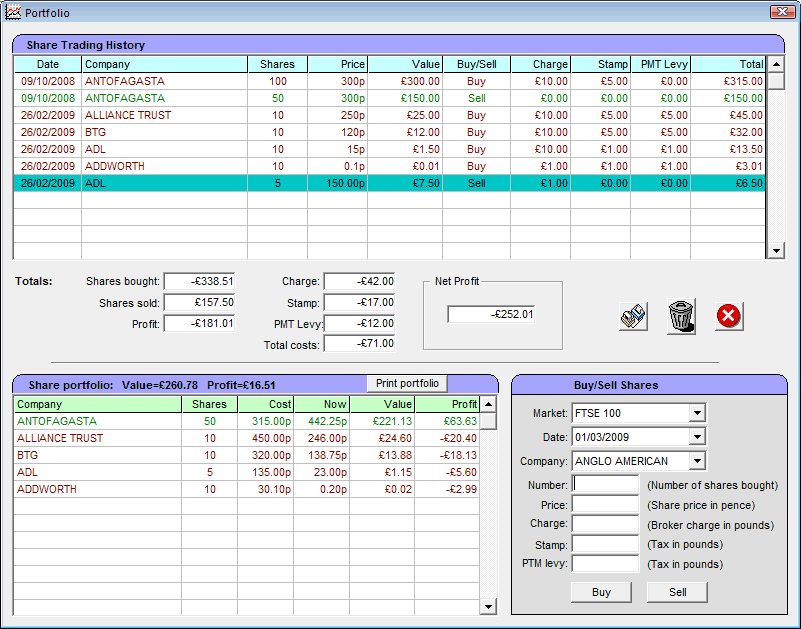Expand the Company dropdown showing ANGLO AMERICAN
Image resolution: width=801 pixels, height=629 pixels.
(x=697, y=461)
